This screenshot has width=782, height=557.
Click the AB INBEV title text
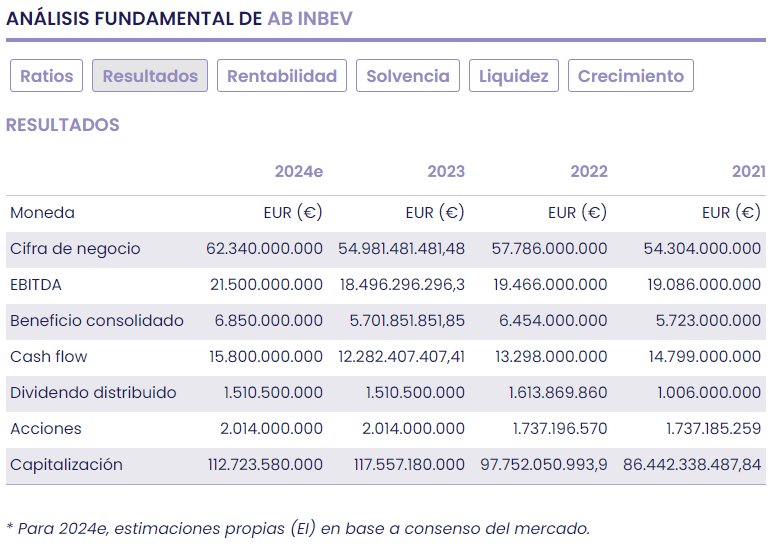coord(310,19)
